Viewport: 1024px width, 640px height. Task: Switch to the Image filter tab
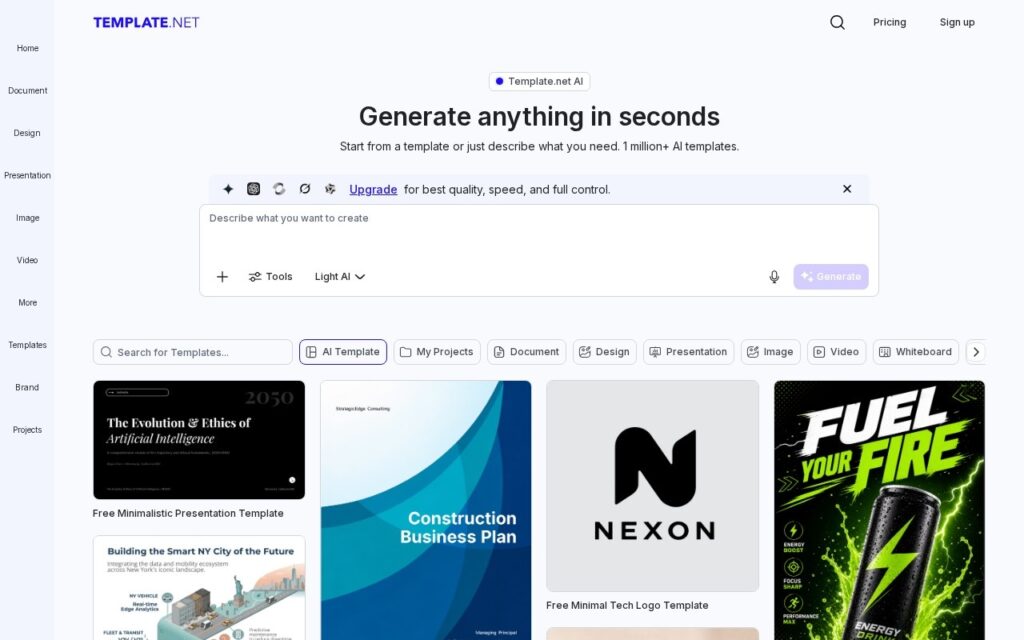click(x=771, y=352)
